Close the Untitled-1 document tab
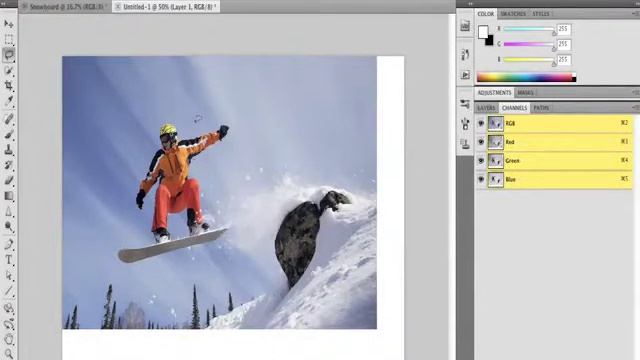The height and width of the screenshot is (360, 640). [118, 7]
